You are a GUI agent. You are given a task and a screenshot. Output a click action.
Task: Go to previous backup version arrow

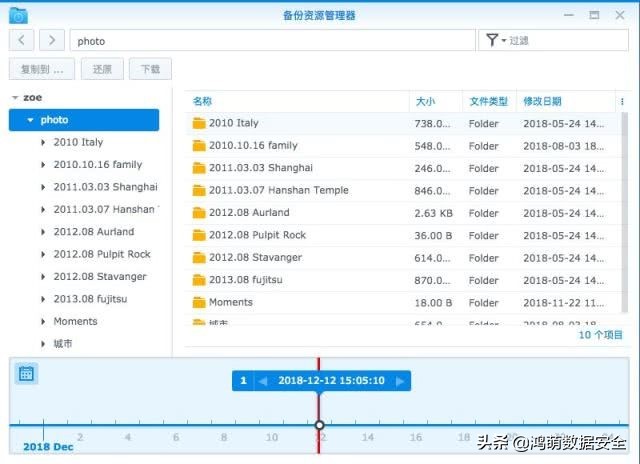263,381
